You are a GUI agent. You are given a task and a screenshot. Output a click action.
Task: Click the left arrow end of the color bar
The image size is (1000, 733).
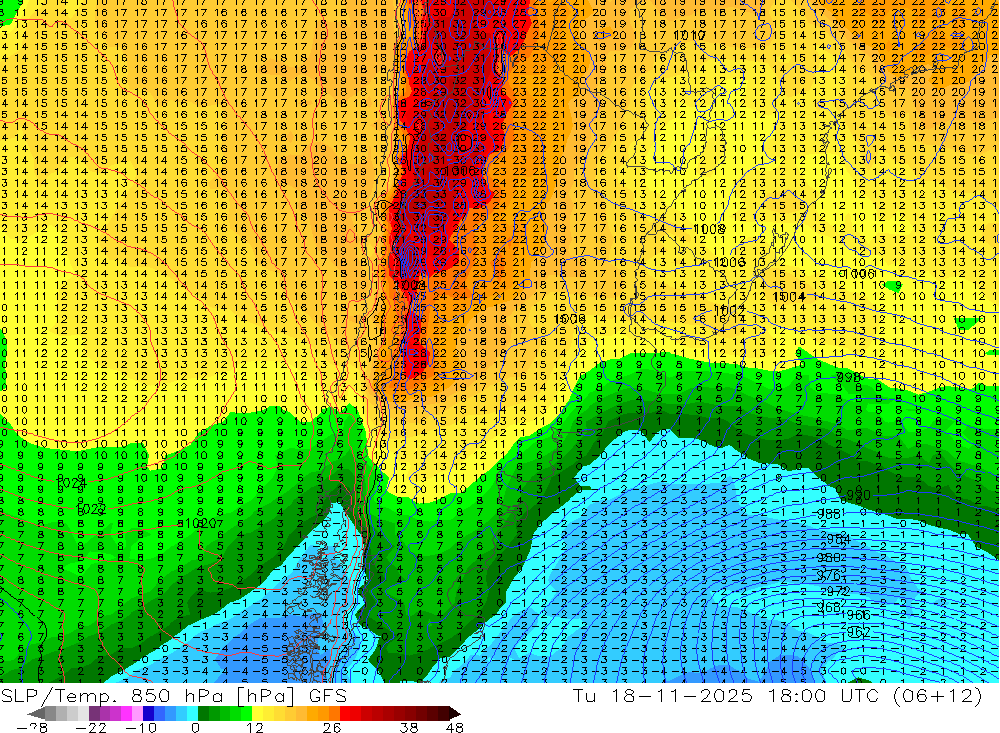37,713
